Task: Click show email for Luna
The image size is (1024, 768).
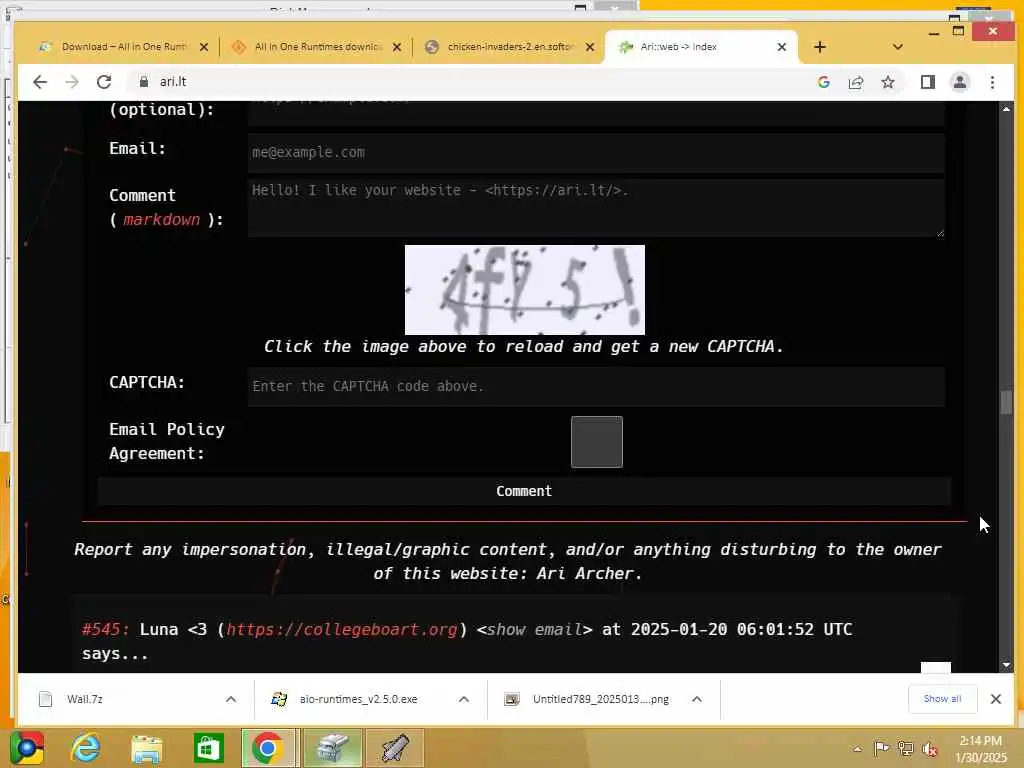Action: coord(534,630)
